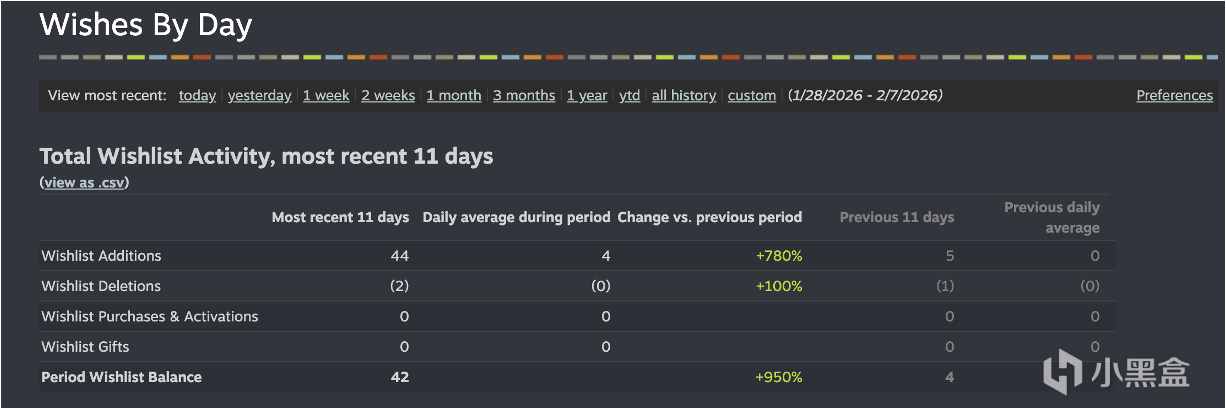Show the most recent 1 week

[326, 96]
